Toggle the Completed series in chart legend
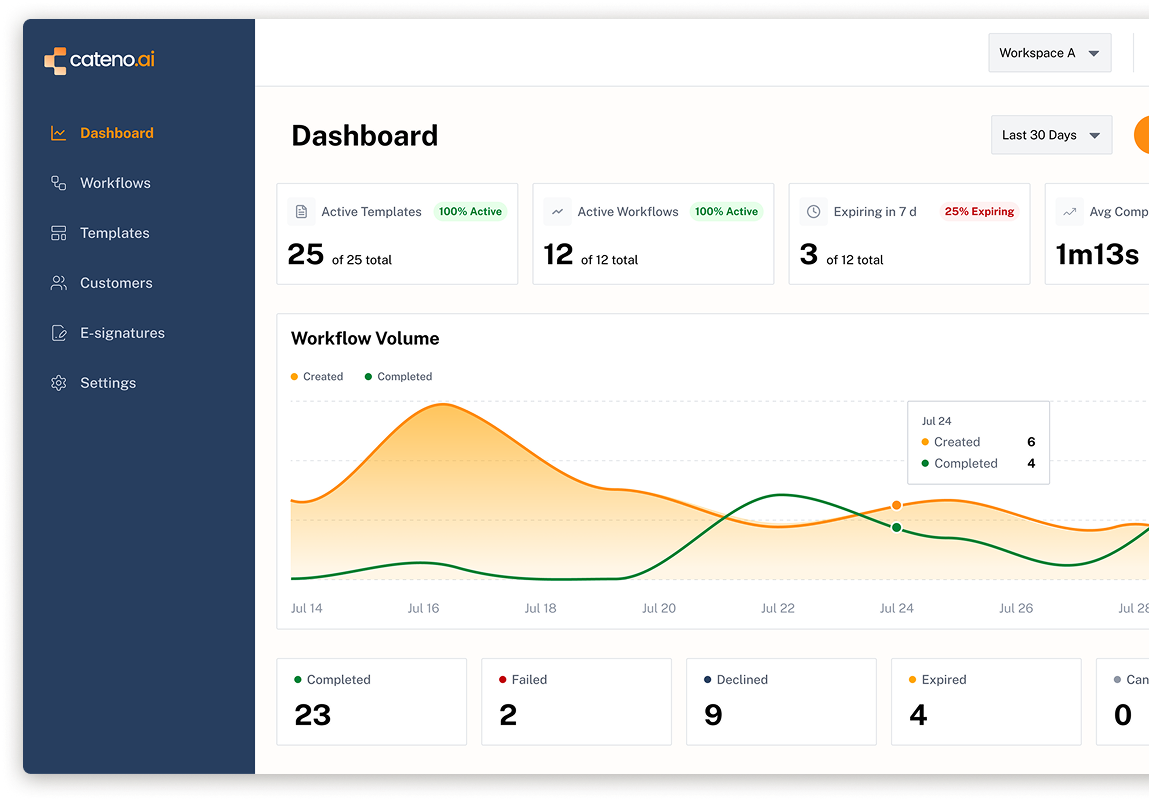The height and width of the screenshot is (801, 1149). 399,377
